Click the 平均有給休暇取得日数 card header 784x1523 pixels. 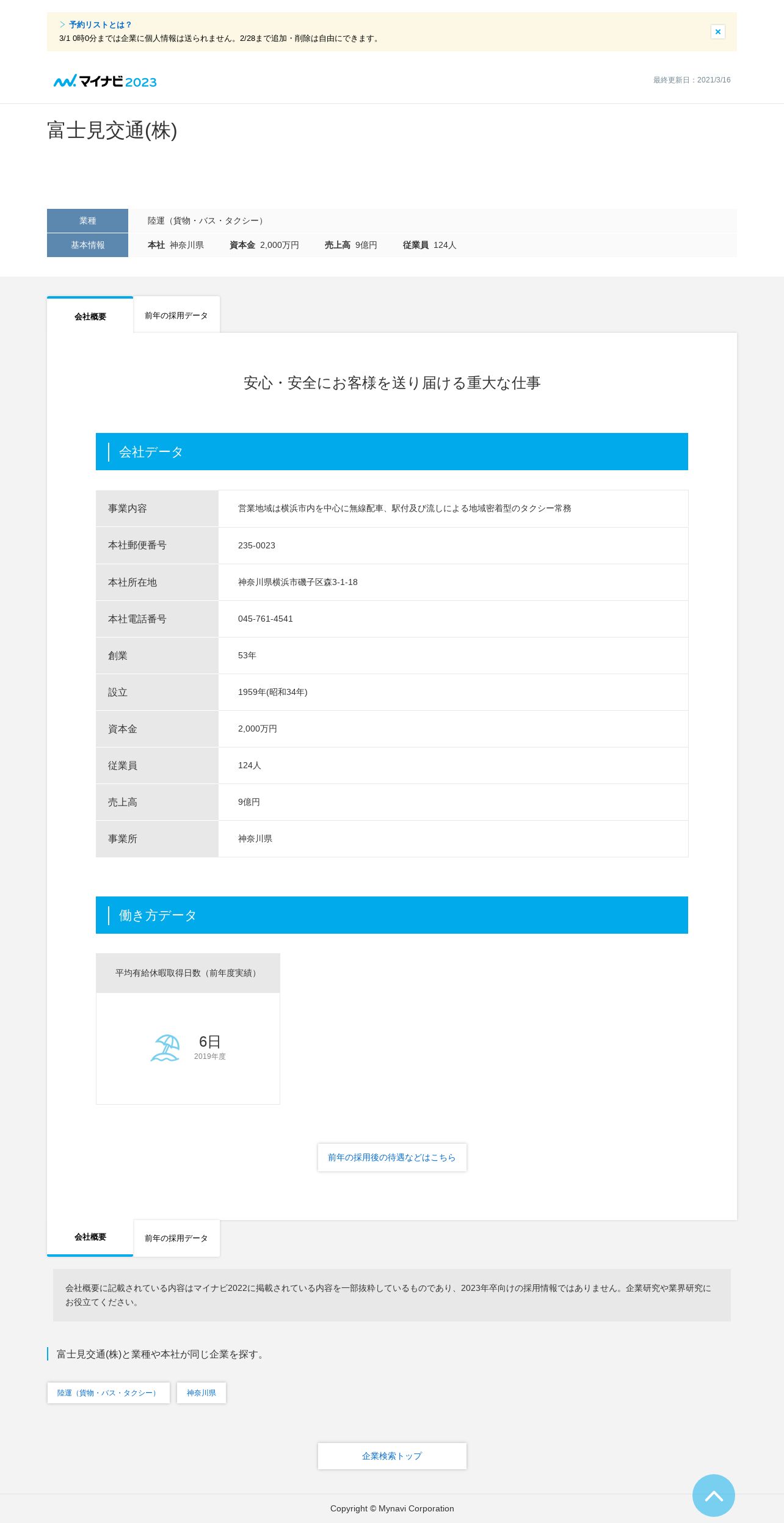(x=188, y=973)
